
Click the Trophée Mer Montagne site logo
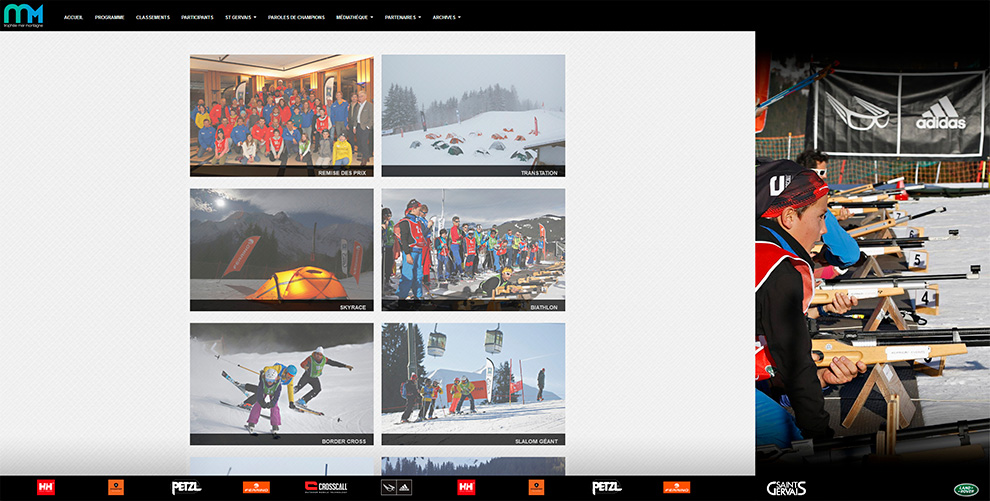tap(23, 16)
